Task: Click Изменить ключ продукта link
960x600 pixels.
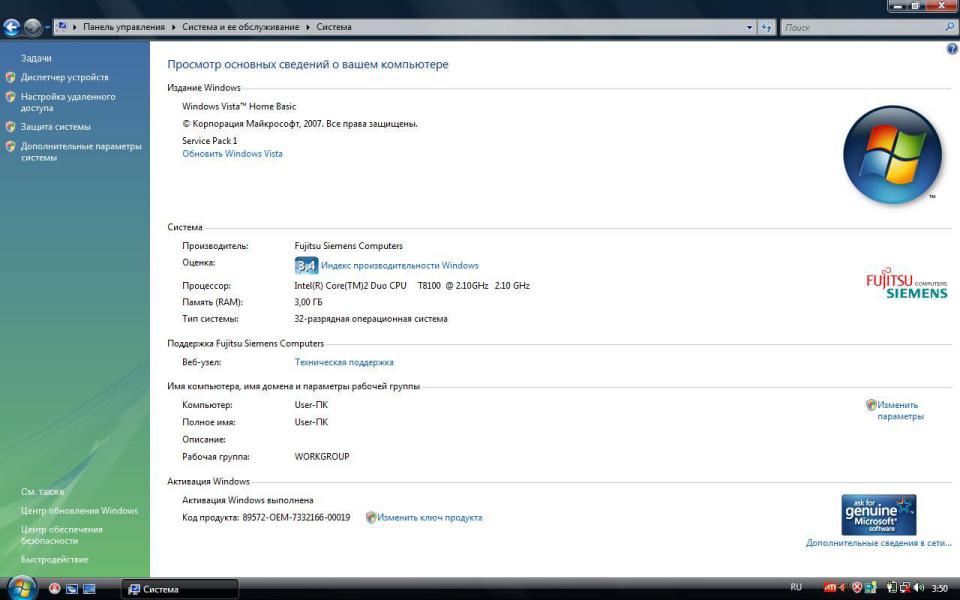Action: [x=430, y=517]
